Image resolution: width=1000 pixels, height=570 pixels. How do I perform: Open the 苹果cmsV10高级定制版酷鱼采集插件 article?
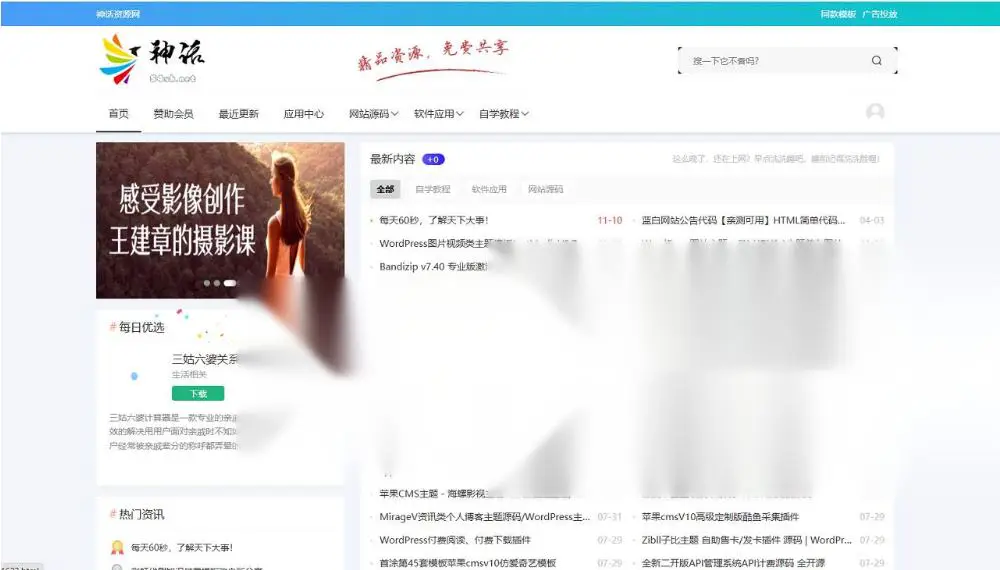click(720, 516)
